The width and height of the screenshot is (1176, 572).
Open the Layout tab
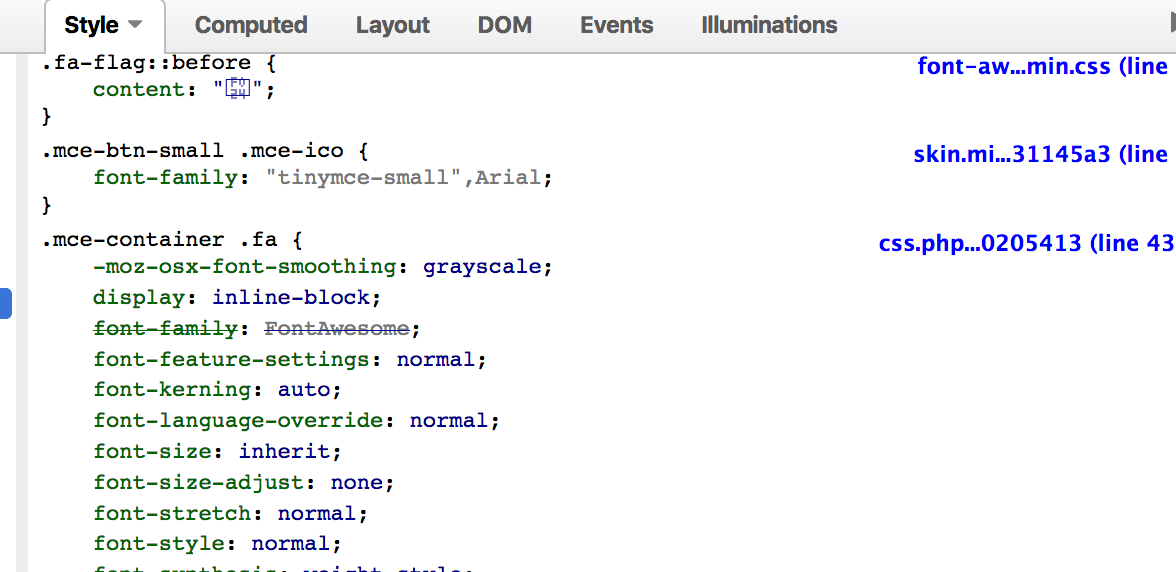coord(392,25)
